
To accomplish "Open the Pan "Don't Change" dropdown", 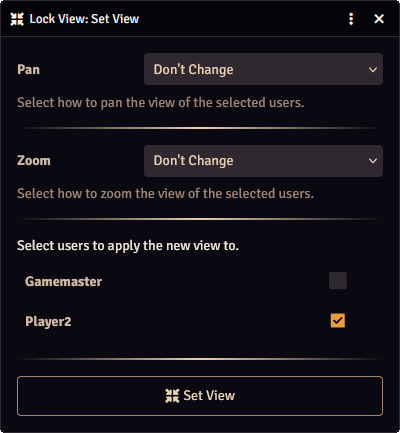I will pos(263,69).
